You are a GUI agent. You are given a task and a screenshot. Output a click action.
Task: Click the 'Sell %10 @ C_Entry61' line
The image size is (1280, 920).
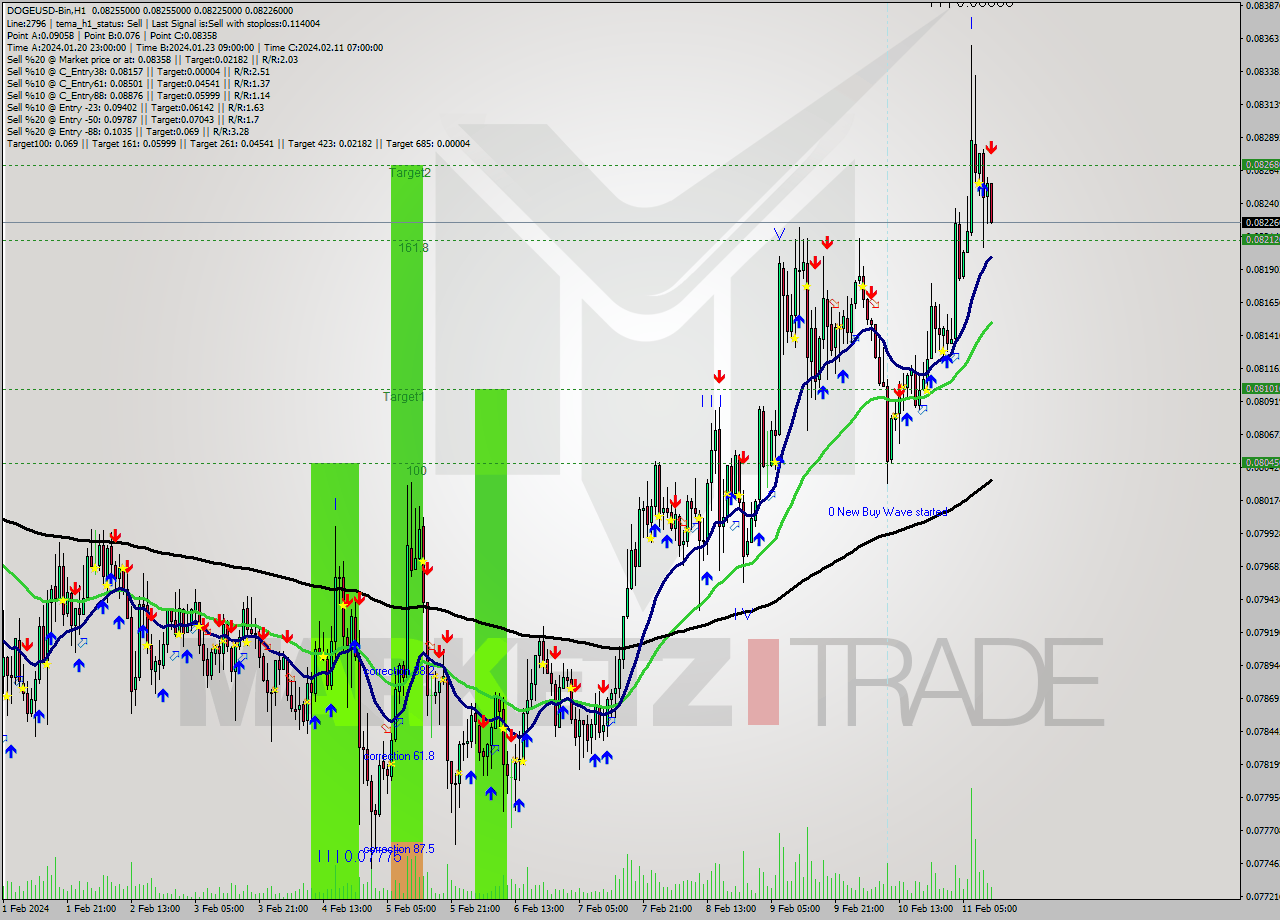click(138, 83)
